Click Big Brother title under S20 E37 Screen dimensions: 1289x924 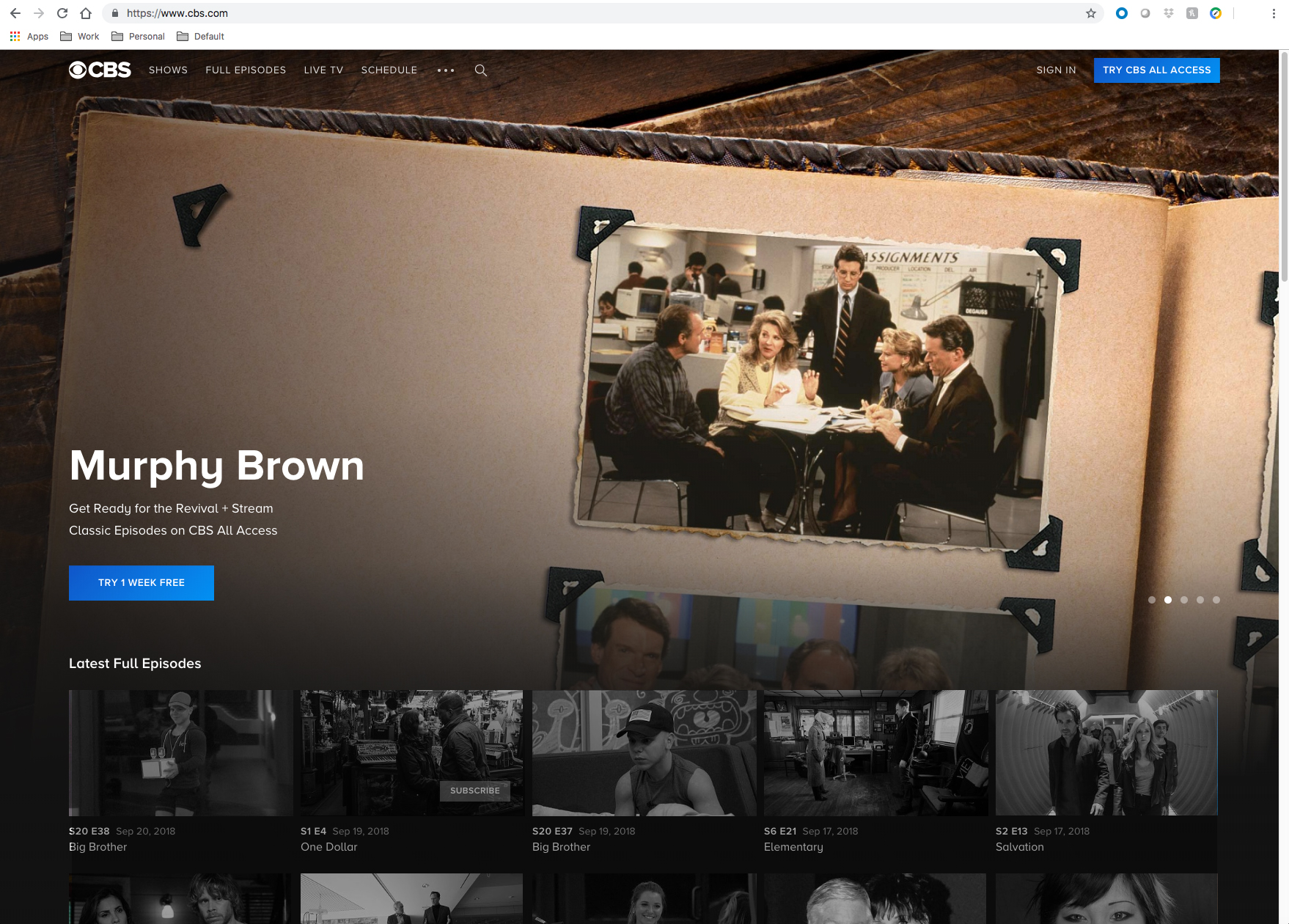pos(561,847)
